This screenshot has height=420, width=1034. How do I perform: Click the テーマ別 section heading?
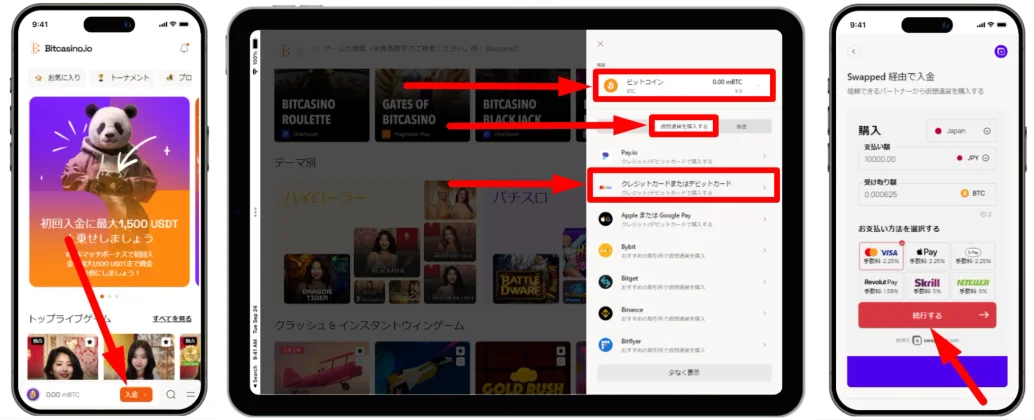tap(295, 162)
